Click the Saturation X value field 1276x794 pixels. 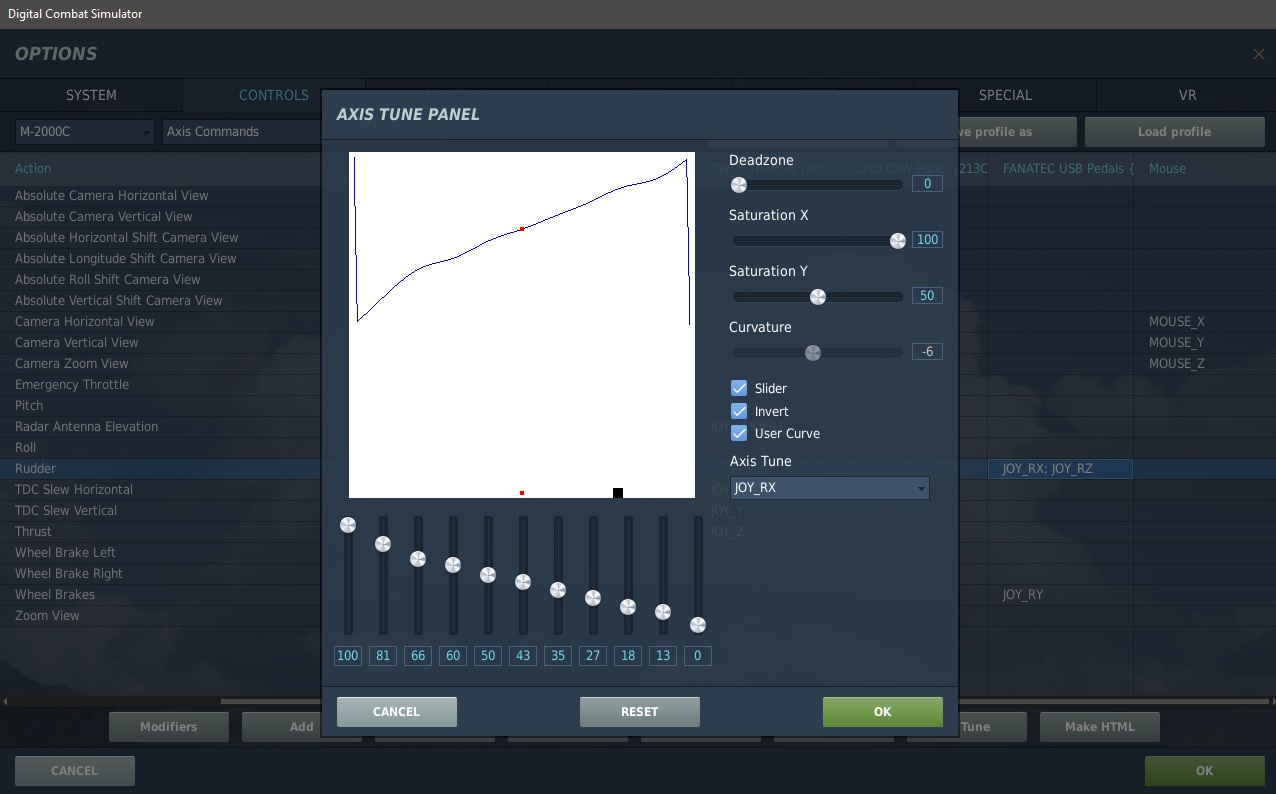coord(927,240)
